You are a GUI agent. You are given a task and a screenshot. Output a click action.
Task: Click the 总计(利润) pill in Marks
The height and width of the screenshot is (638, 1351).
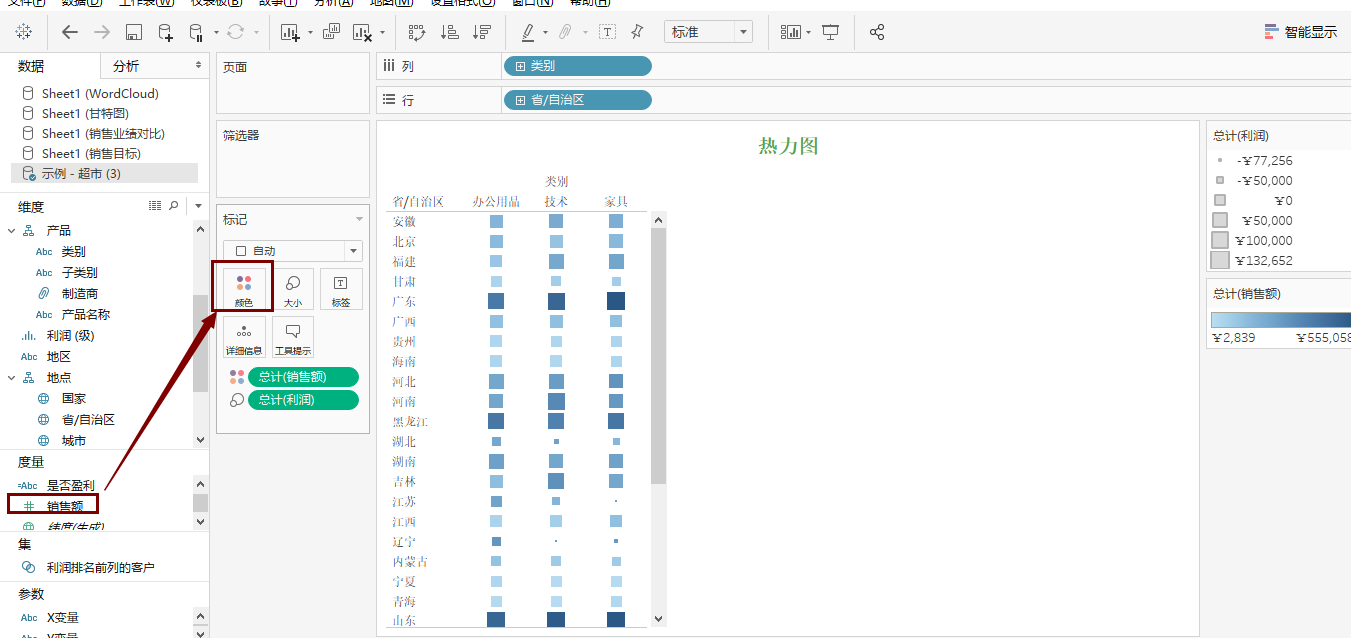[303, 400]
